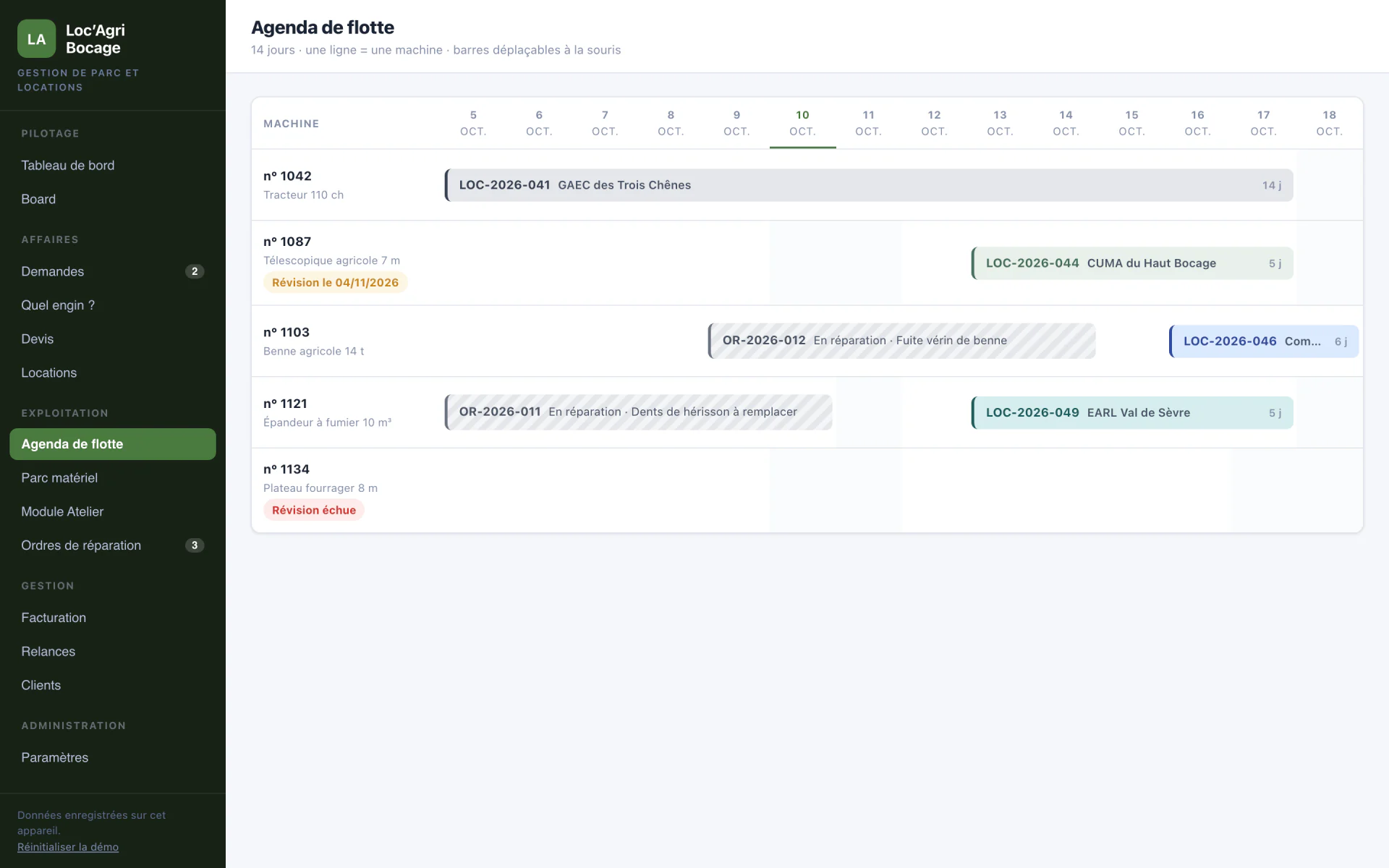
Task: Click the Agenda de flotte page title
Action: (x=323, y=27)
